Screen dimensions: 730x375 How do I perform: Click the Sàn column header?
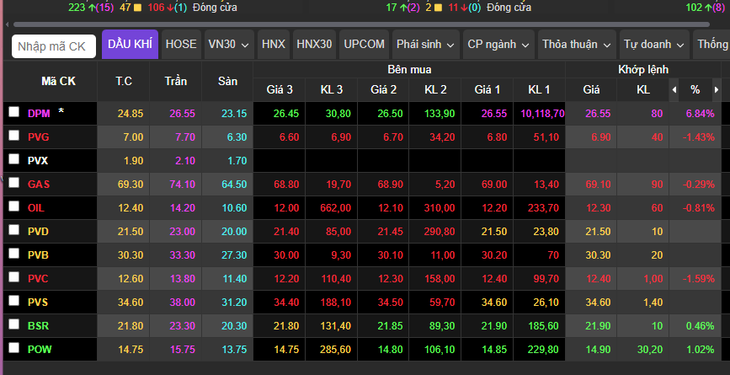228,81
